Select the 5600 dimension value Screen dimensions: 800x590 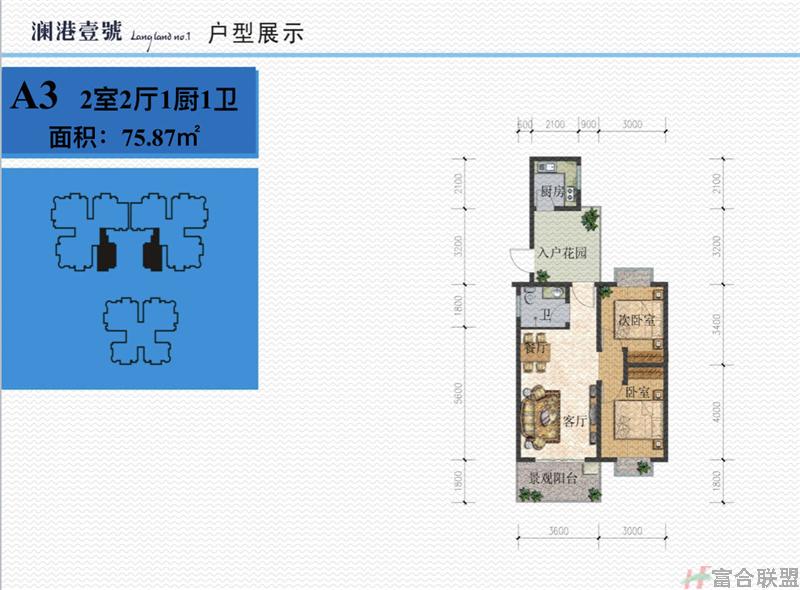coord(458,393)
